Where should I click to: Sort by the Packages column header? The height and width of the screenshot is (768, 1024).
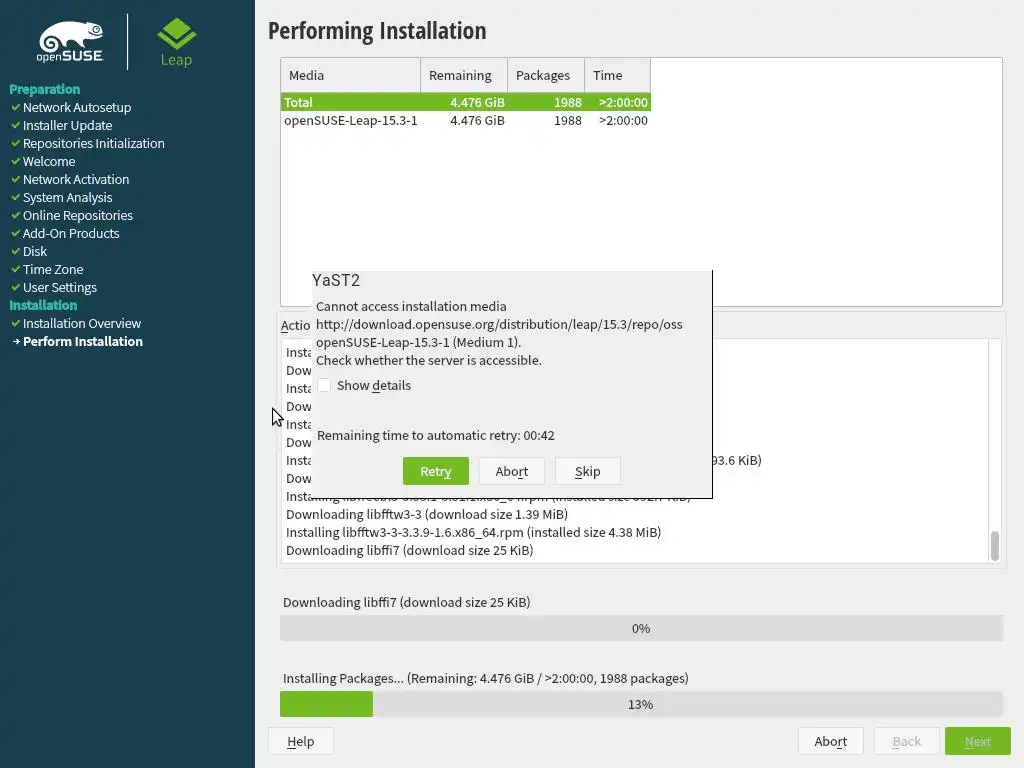(546, 75)
